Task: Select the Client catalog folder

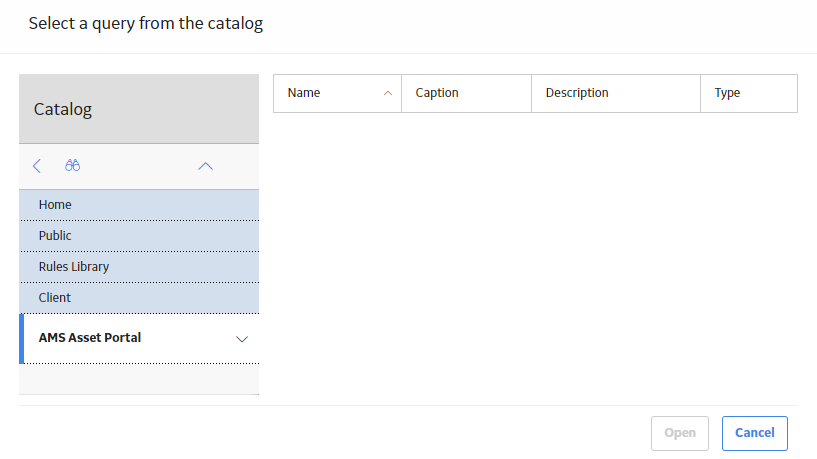Action: (139, 298)
